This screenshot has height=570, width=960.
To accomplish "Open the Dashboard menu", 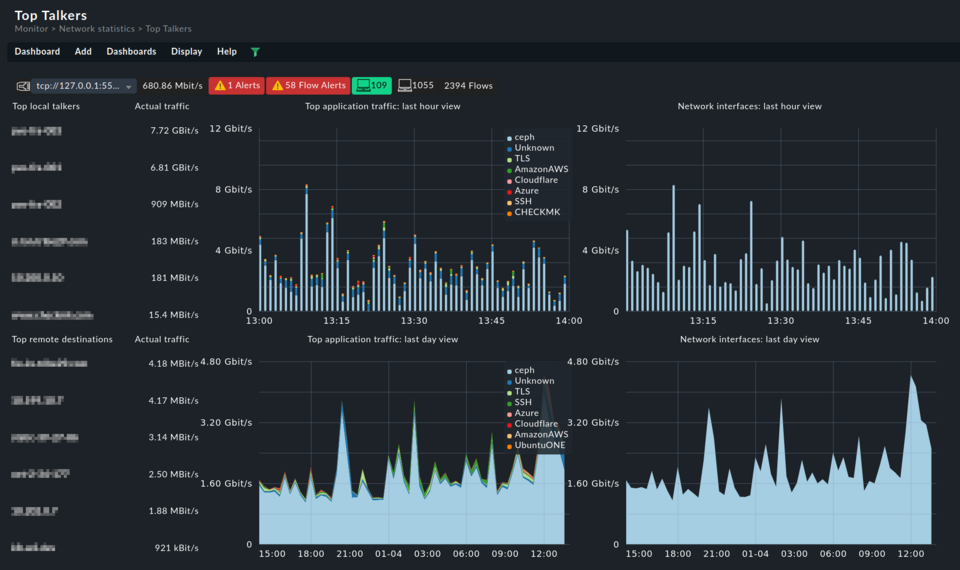I will [x=37, y=52].
